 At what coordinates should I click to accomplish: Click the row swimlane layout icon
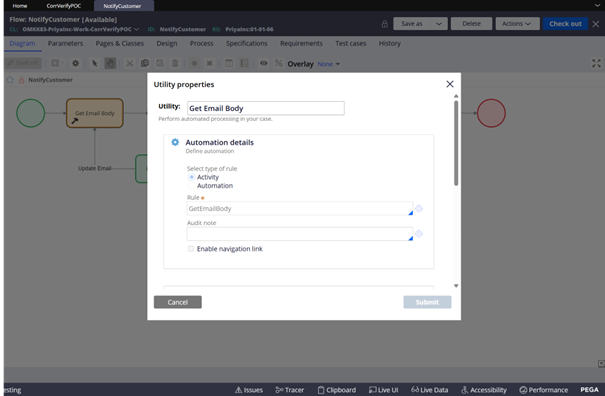(x=244, y=63)
